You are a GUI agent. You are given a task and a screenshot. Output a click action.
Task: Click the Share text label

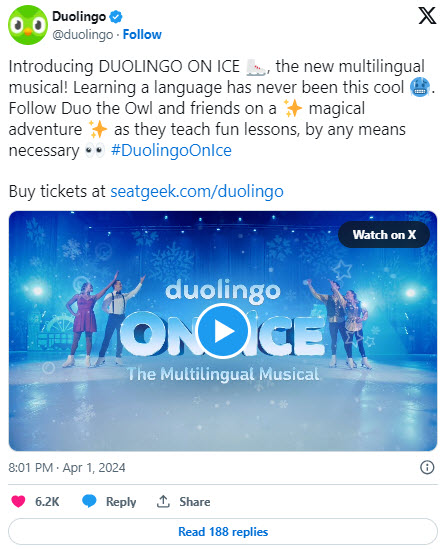coord(195,502)
